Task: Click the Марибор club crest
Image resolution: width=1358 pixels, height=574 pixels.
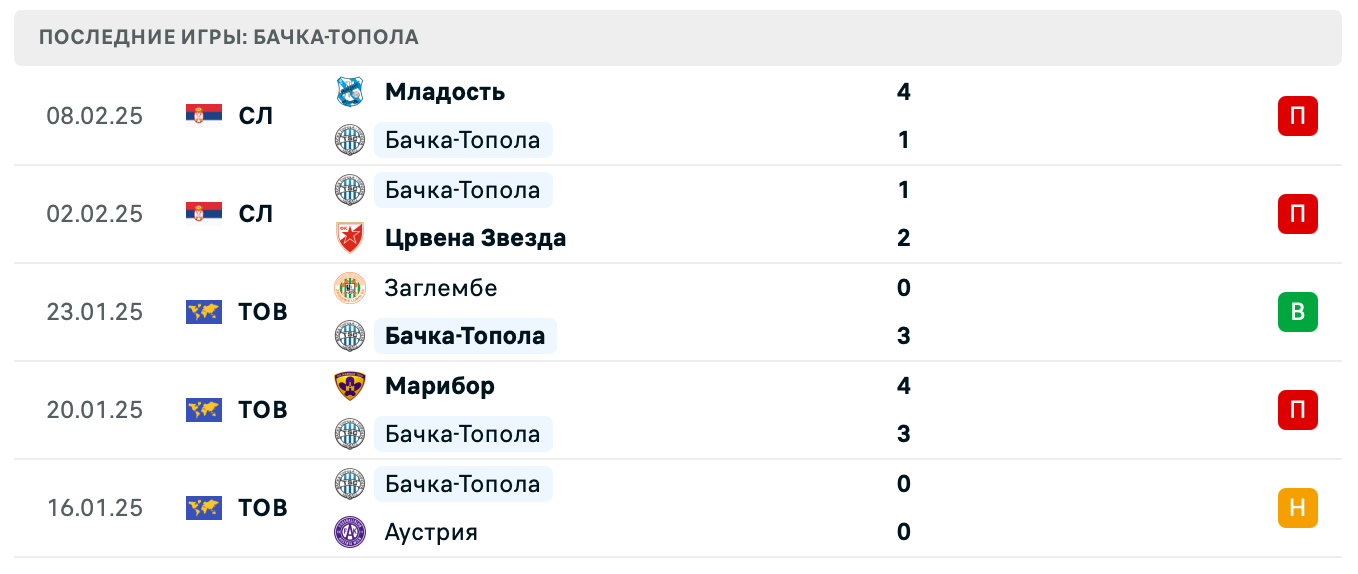Action: coord(349,386)
